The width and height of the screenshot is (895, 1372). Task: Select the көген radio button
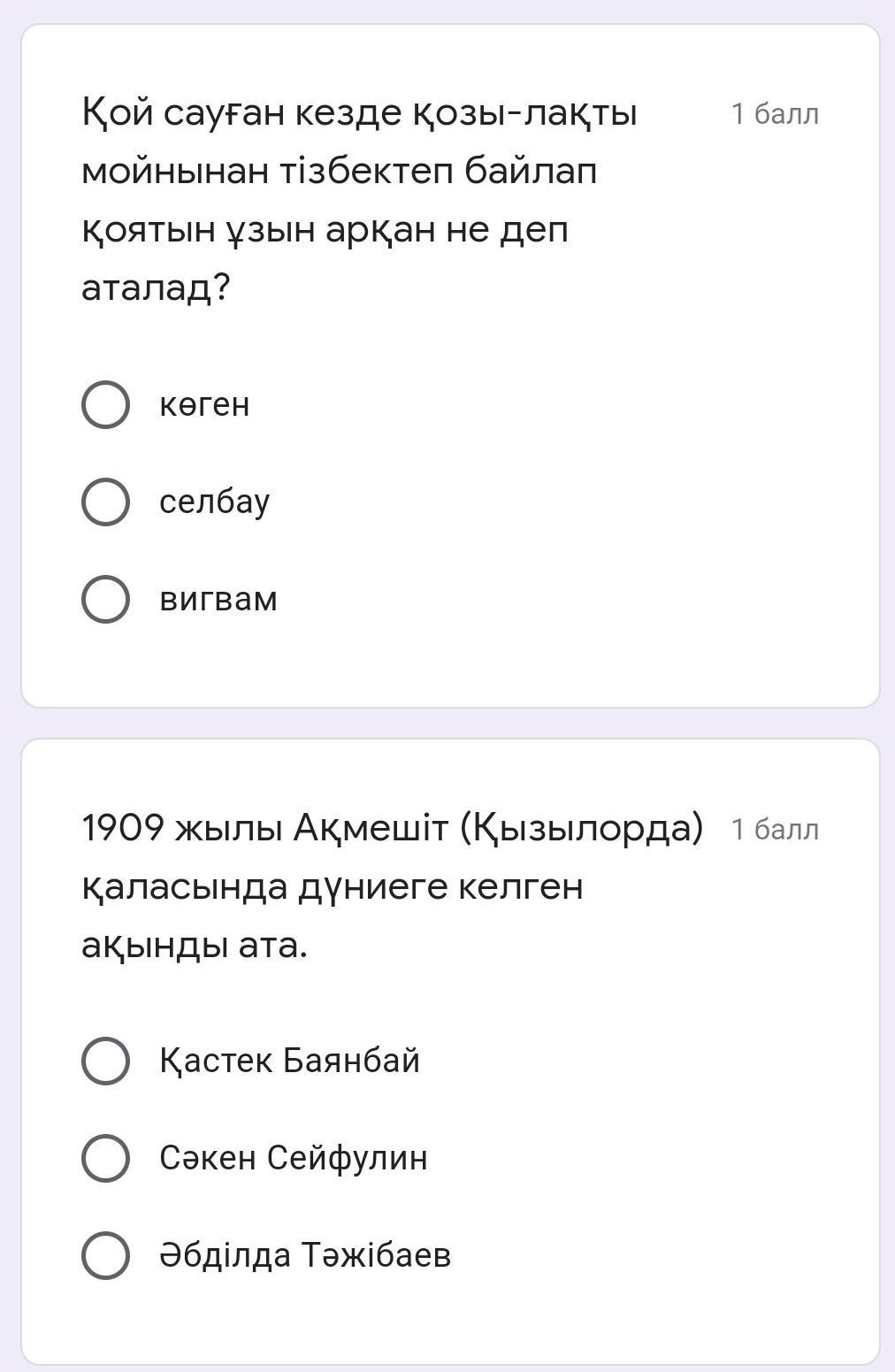[x=106, y=405]
